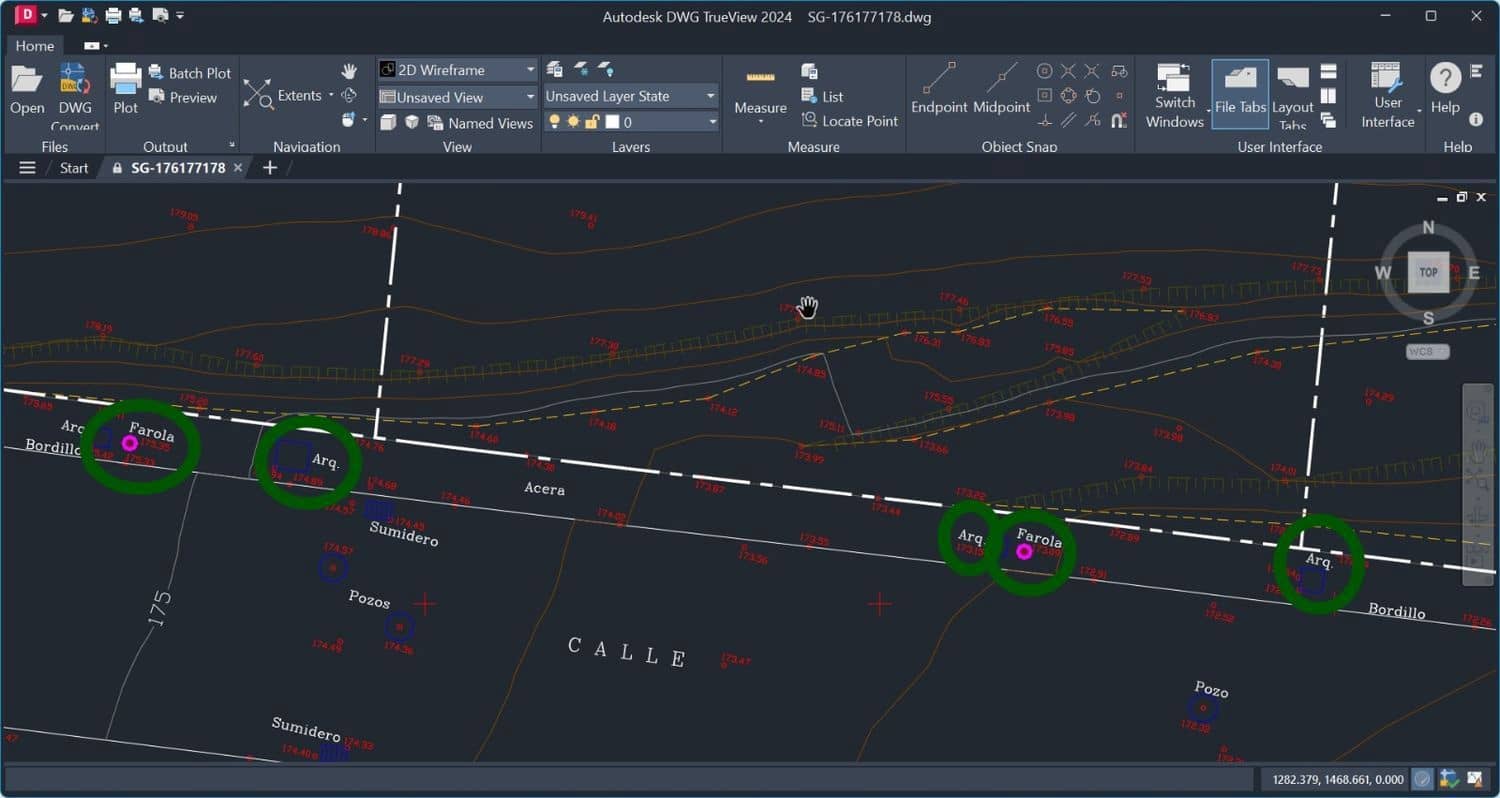This screenshot has height=798, width=1500.
Task: Open the Unsaved View dropdown
Action: click(530, 97)
